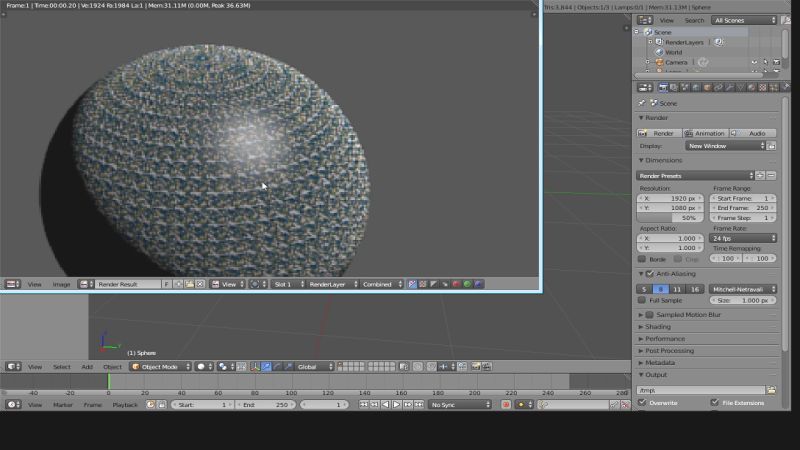Click the play animation button
This screenshot has height=450, width=800.
point(396,405)
